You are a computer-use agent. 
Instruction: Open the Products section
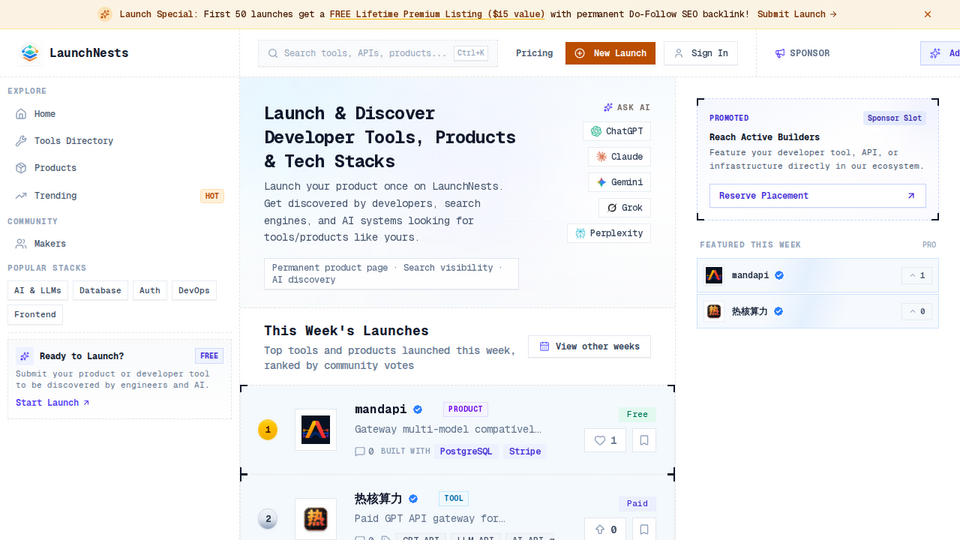(119, 168)
